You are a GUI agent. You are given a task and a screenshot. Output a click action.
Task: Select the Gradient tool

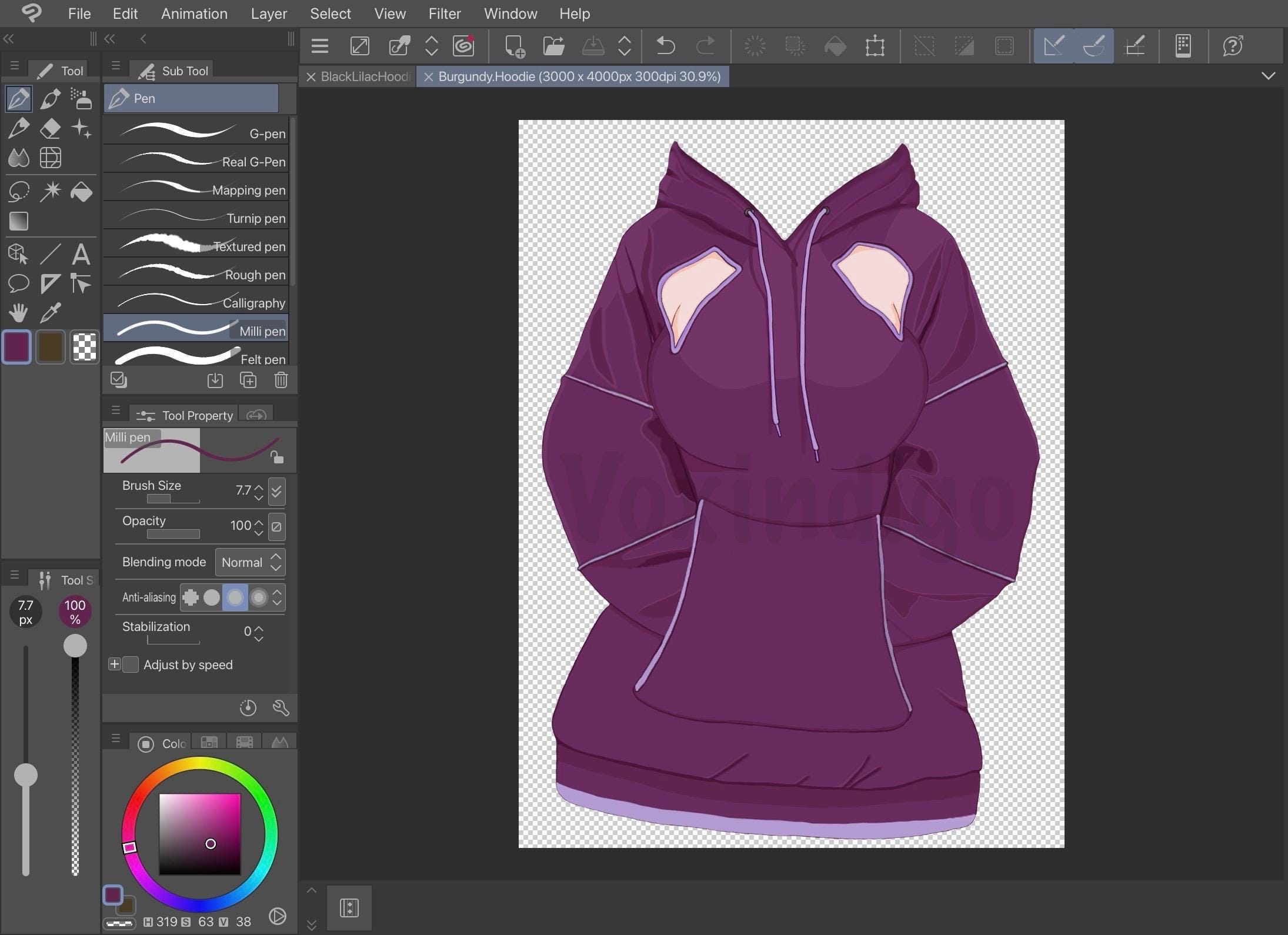coord(19,221)
